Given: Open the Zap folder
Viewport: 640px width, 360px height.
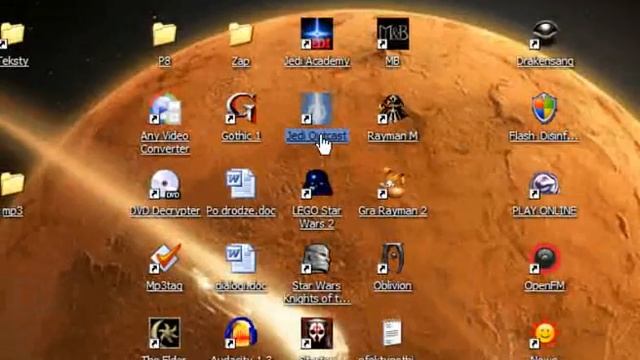Looking at the screenshot, I should (x=240, y=34).
